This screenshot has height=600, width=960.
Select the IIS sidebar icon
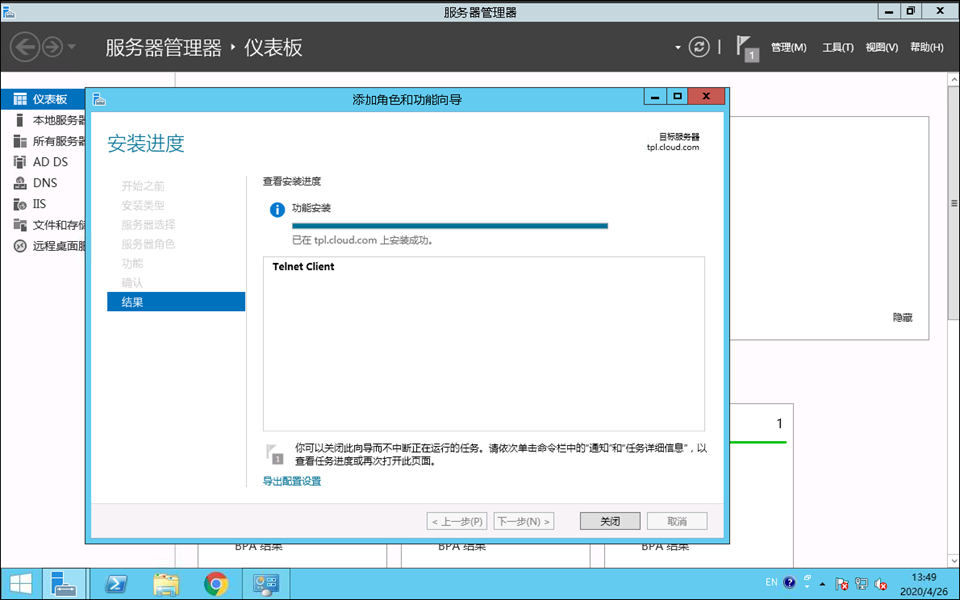click(x=20, y=204)
